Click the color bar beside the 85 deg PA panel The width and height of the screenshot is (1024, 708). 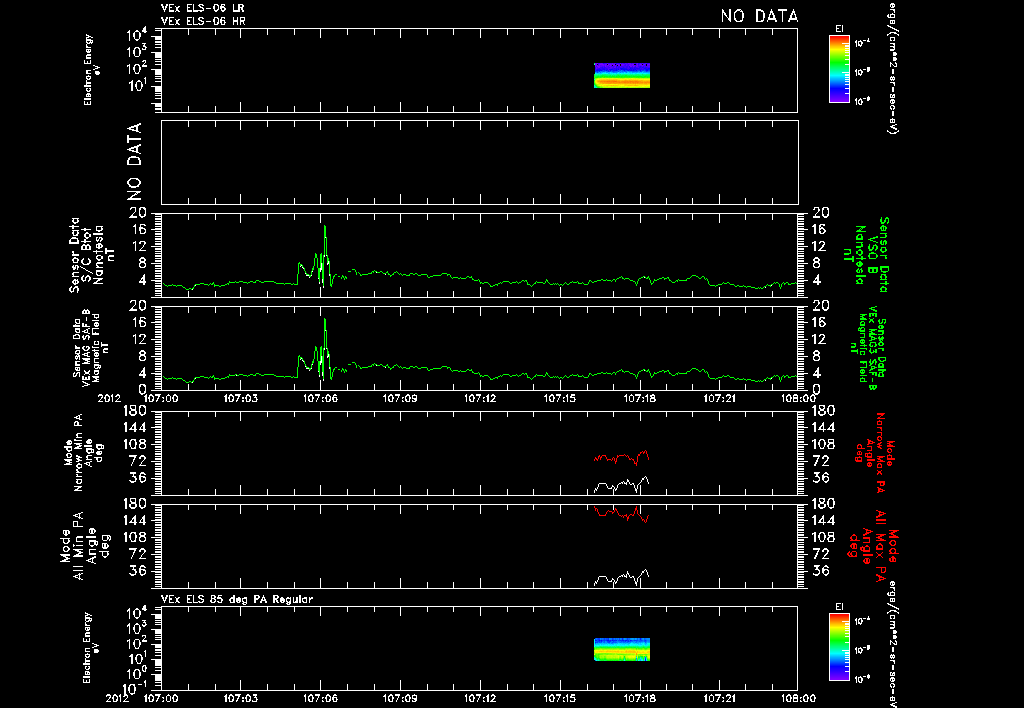coord(839,647)
